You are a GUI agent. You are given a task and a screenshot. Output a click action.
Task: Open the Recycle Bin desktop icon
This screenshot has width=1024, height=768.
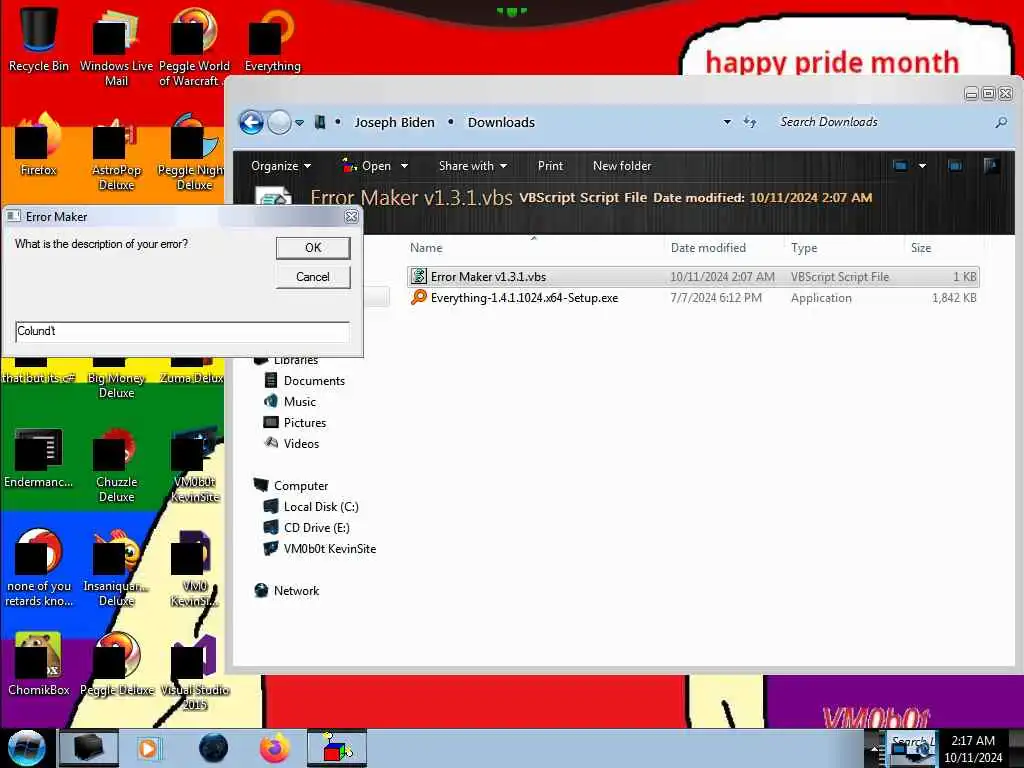point(39,38)
